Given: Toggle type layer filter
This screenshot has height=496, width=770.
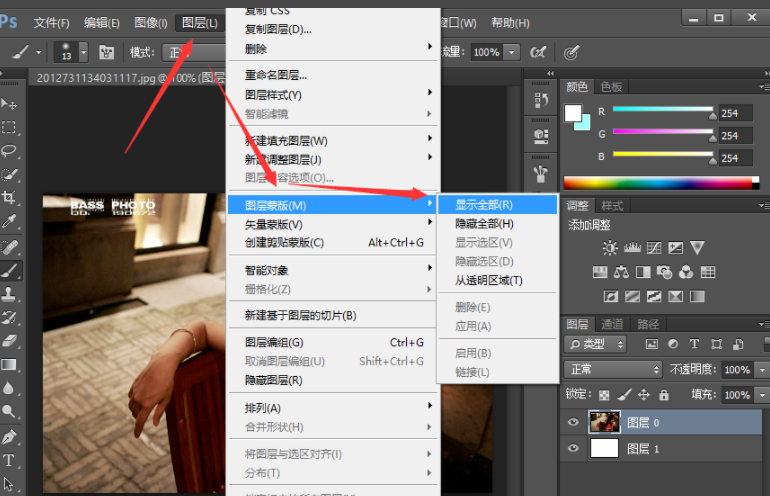Looking at the screenshot, I should 694,344.
